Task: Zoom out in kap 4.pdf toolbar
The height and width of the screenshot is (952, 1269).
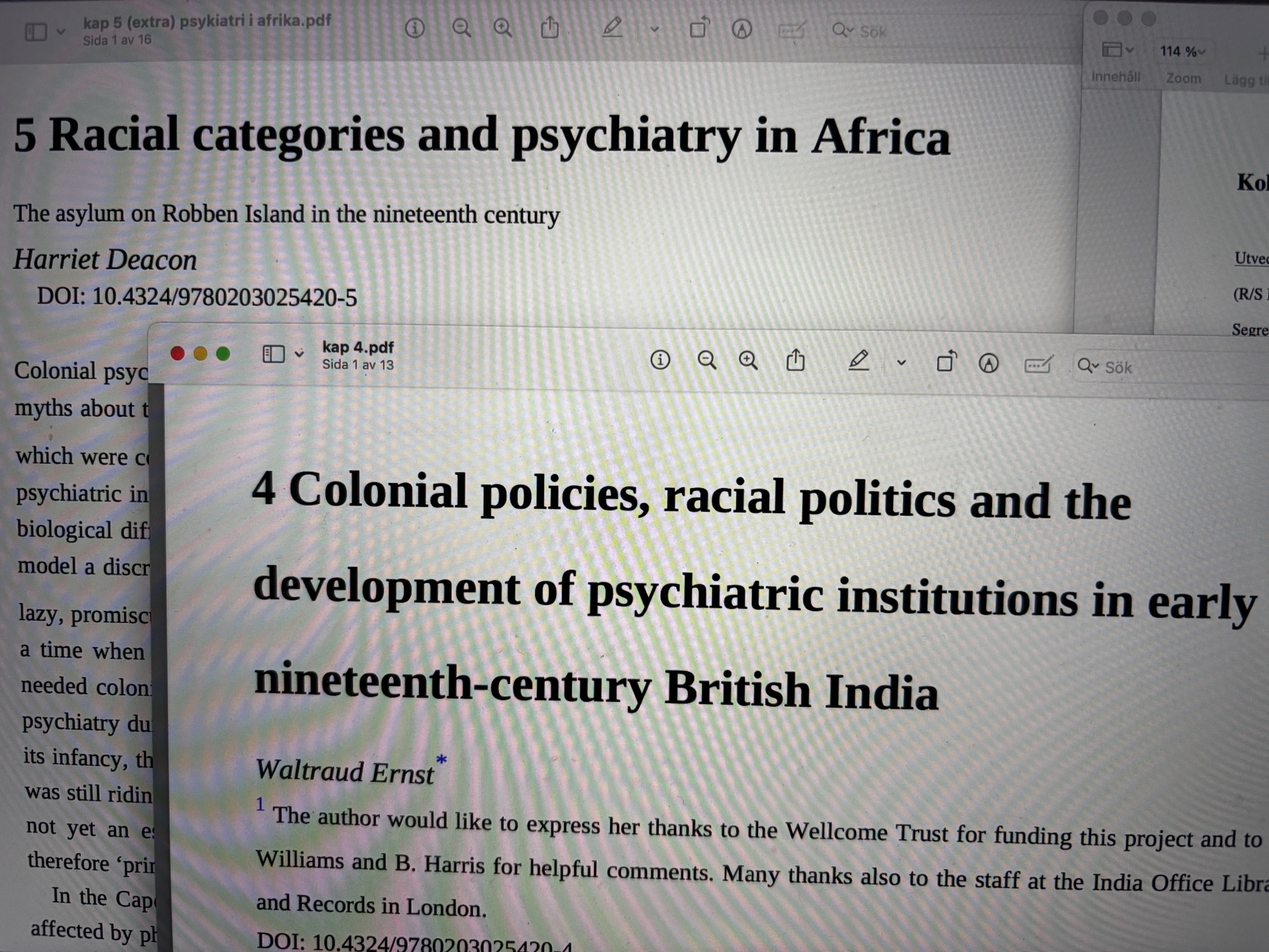Action: coord(707,361)
